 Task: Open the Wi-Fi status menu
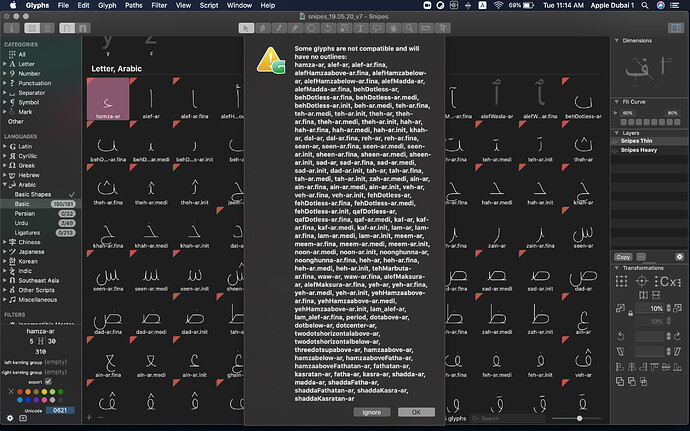(x=498, y=5)
